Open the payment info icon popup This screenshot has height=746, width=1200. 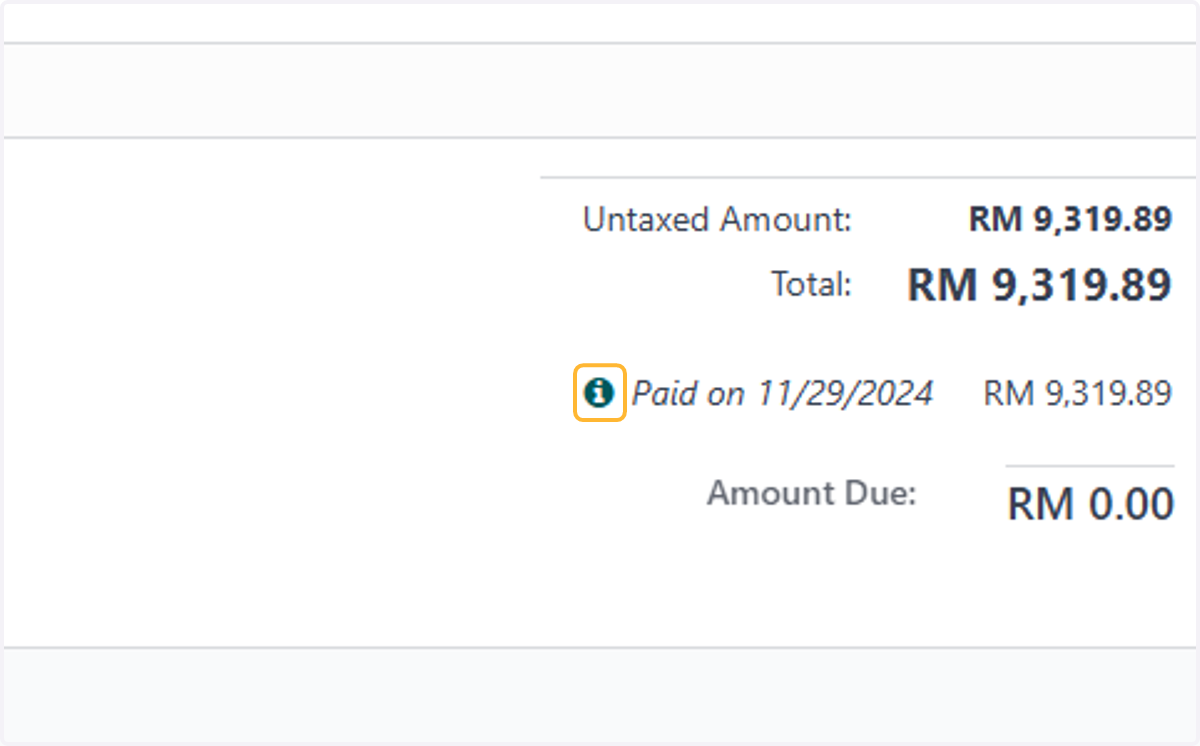(x=599, y=392)
